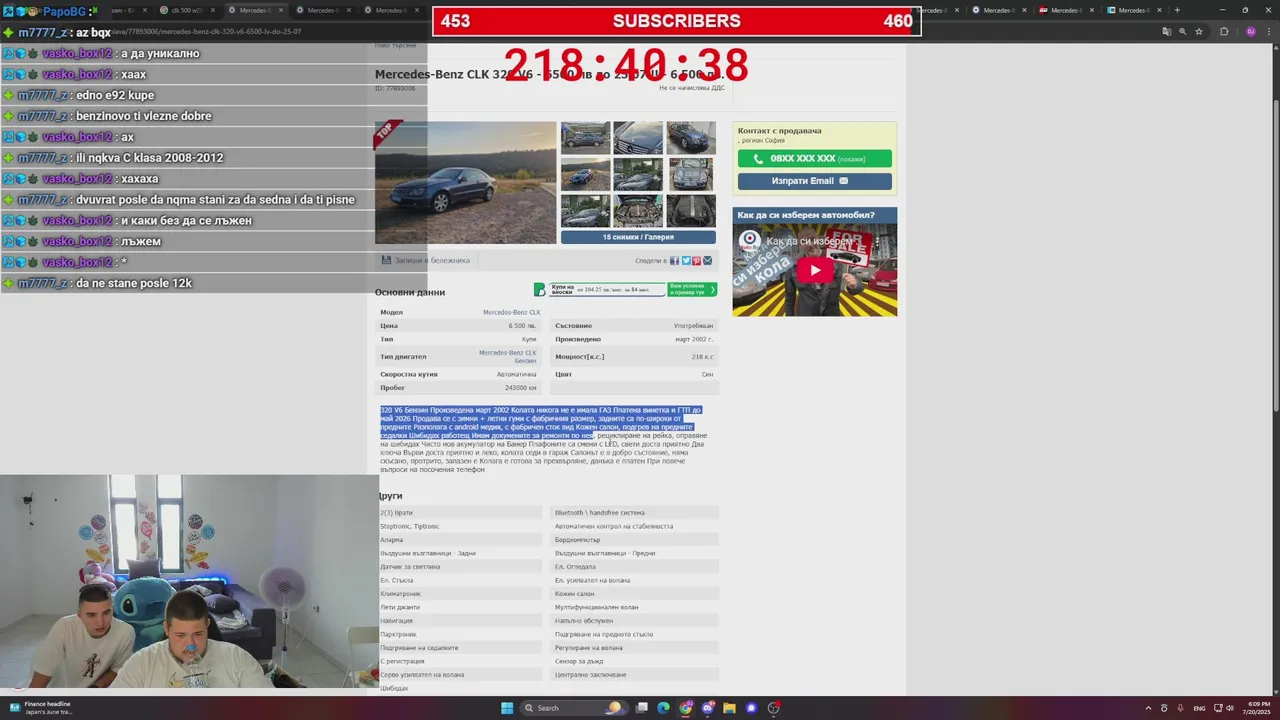This screenshot has width=1280, height=720.
Task: Show the seller's phone number
Action: click(x=814, y=159)
